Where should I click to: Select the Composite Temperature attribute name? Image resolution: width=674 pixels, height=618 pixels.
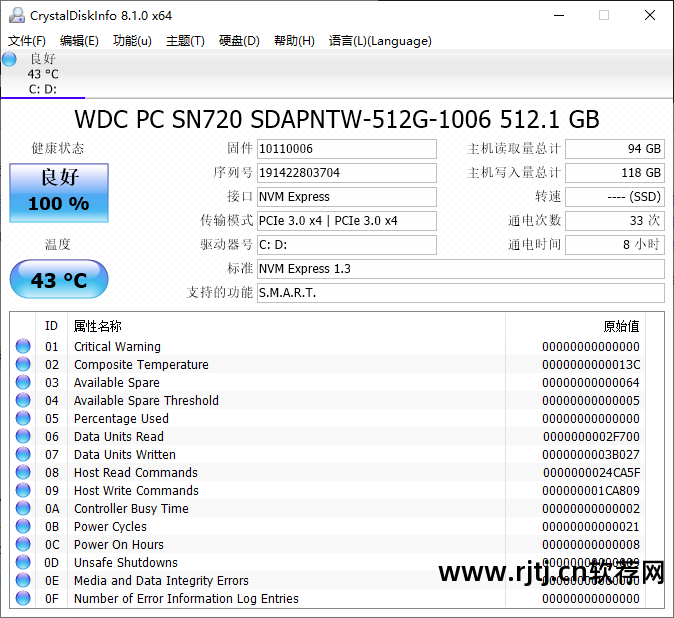[141, 364]
